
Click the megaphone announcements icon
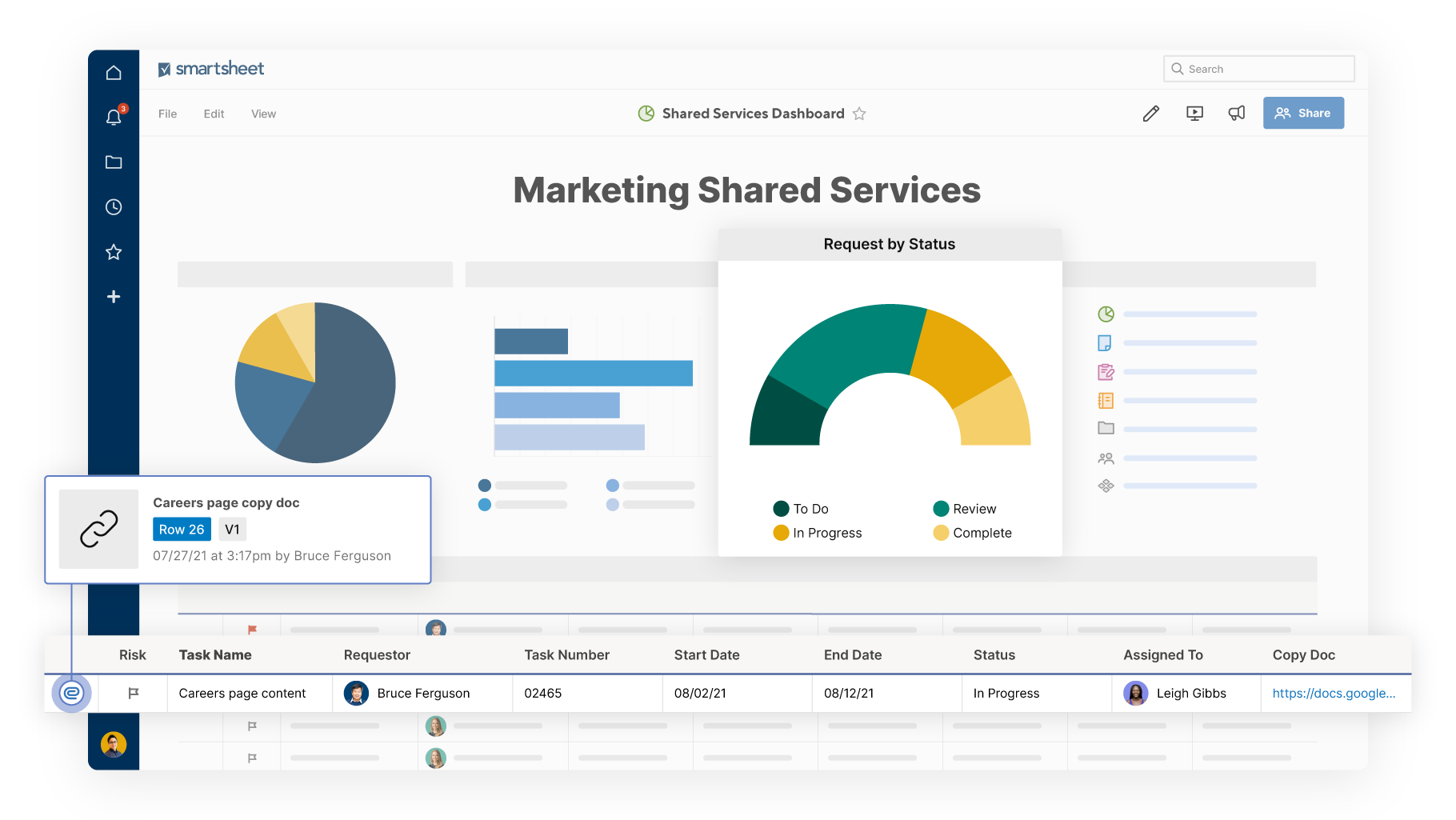click(x=1237, y=114)
